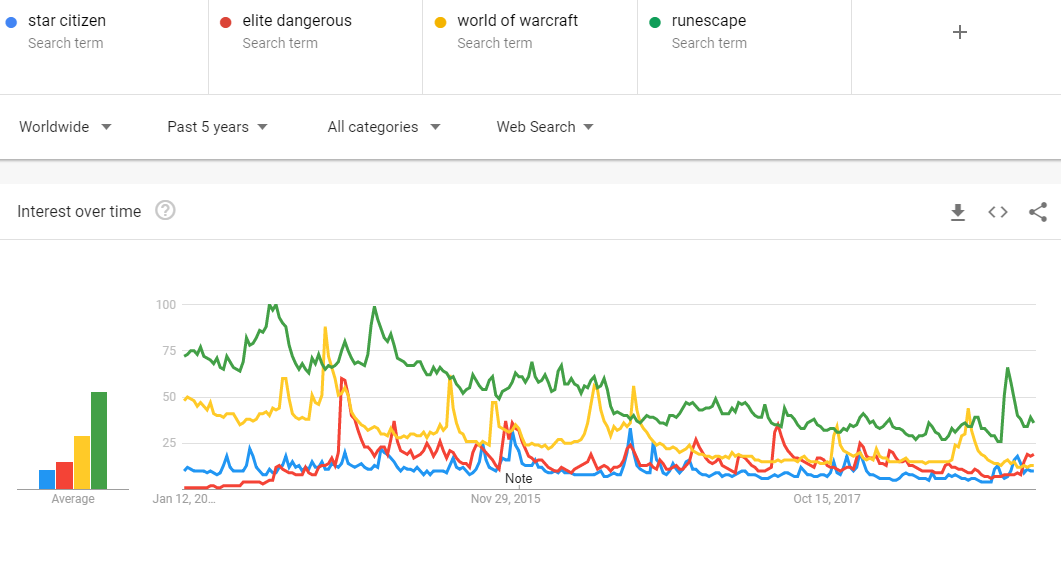
Task: Share the Interest over time chart
Action: (1038, 212)
